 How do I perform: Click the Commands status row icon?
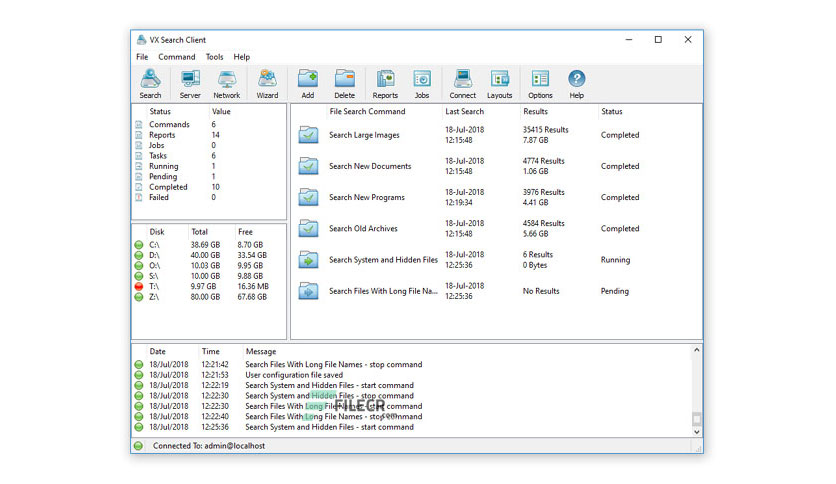[139, 124]
